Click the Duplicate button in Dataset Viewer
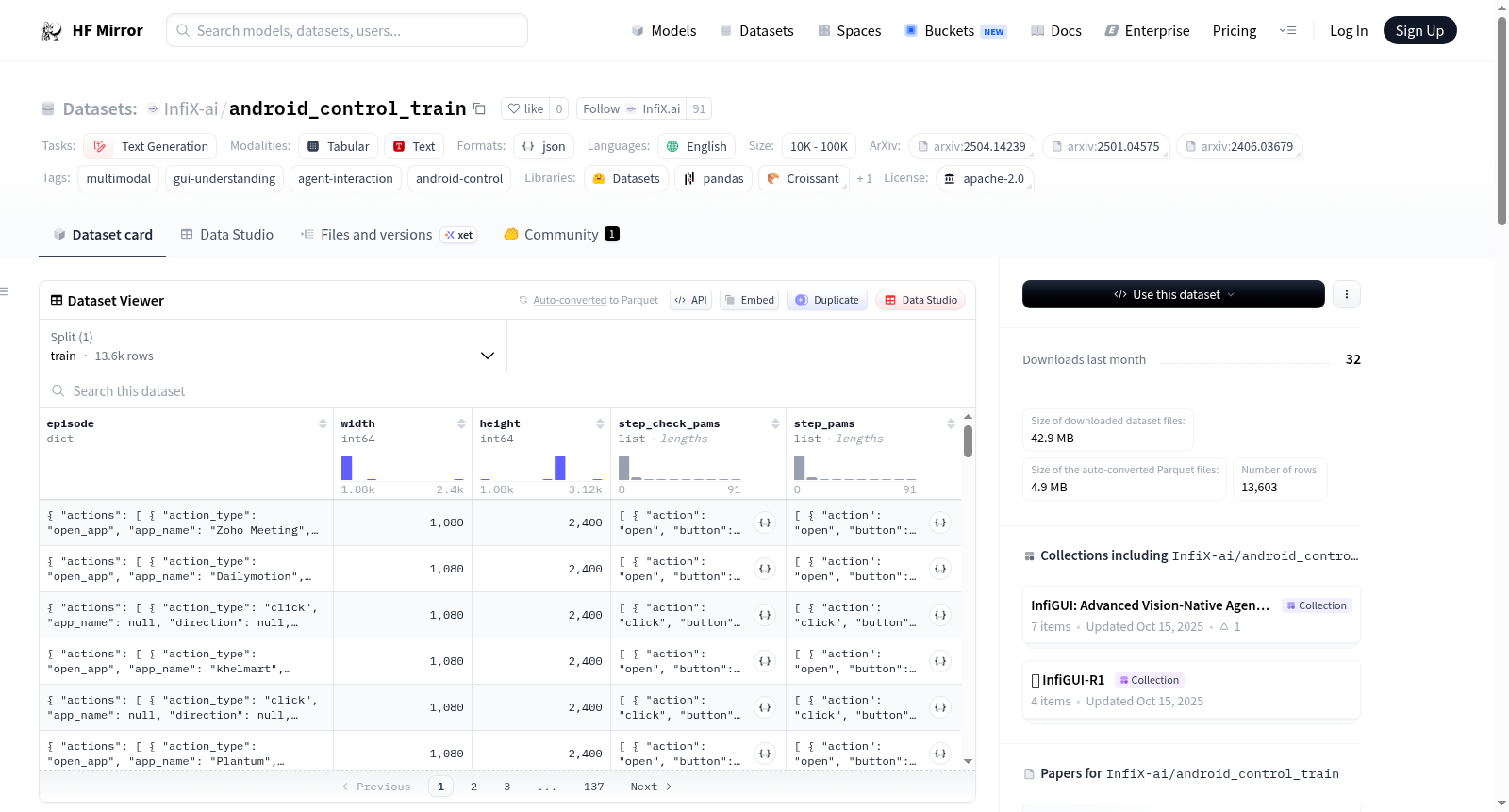The width and height of the screenshot is (1509, 812). [827, 300]
